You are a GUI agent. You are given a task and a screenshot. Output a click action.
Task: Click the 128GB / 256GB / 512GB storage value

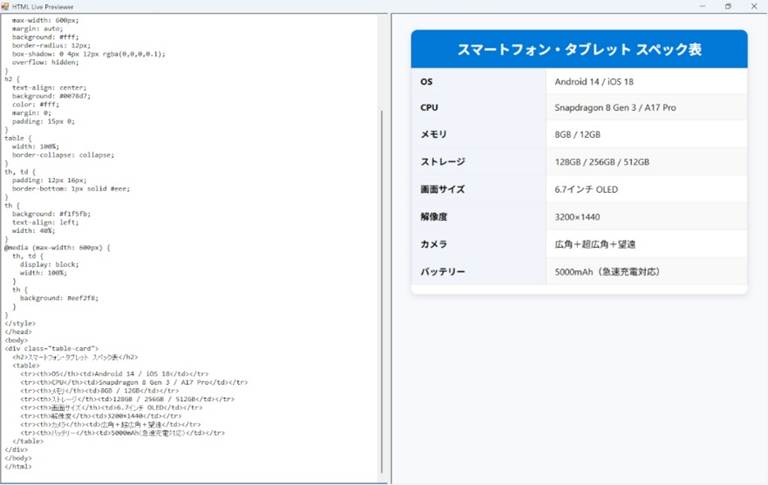point(602,162)
